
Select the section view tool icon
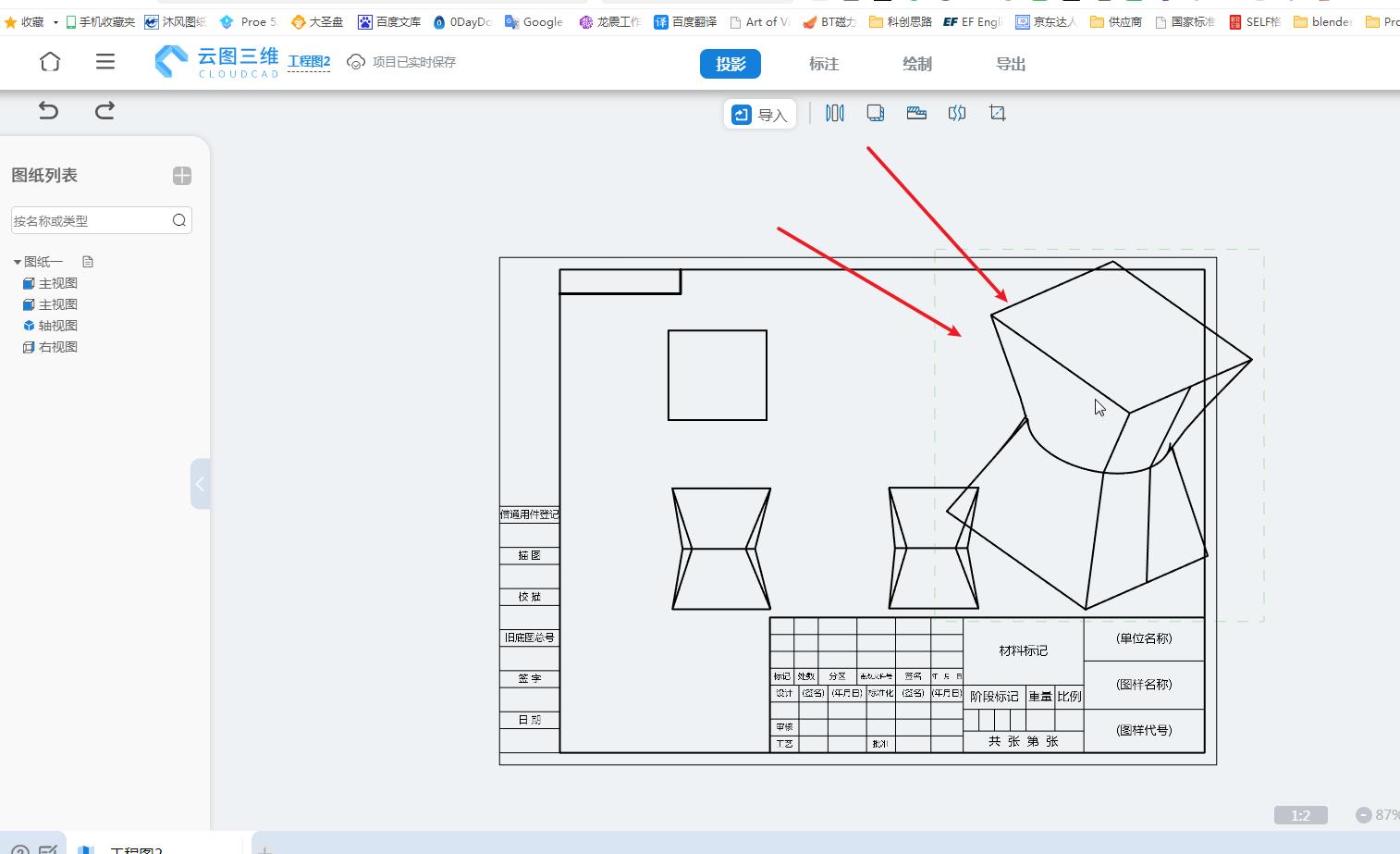(x=916, y=113)
